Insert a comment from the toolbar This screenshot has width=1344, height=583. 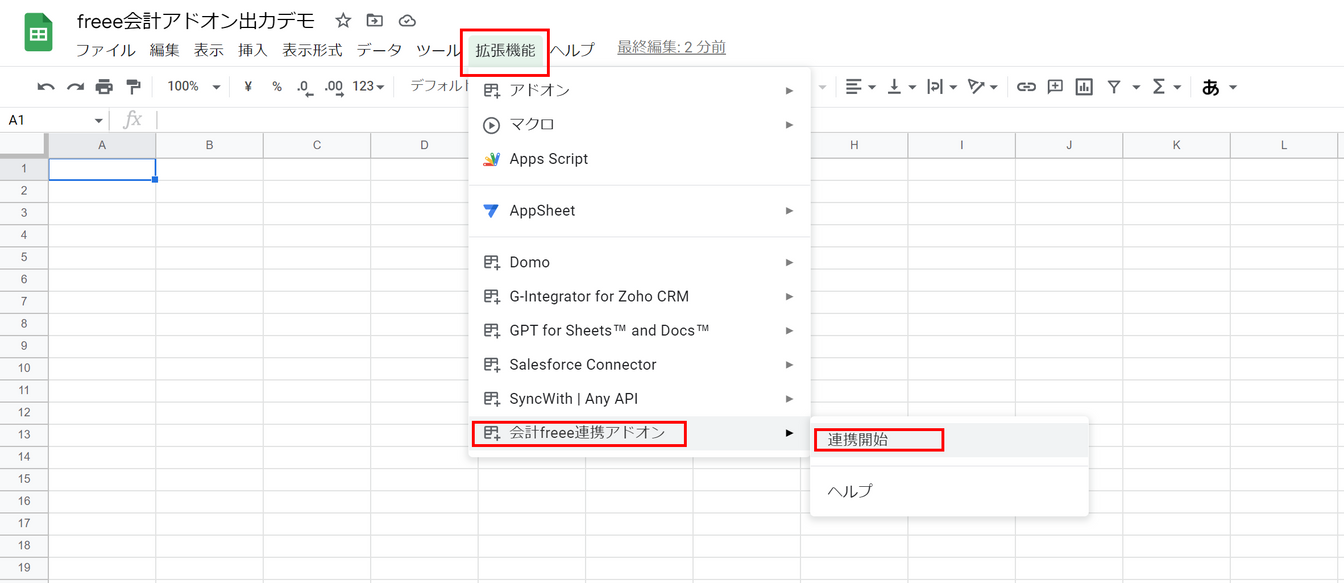pos(1055,87)
